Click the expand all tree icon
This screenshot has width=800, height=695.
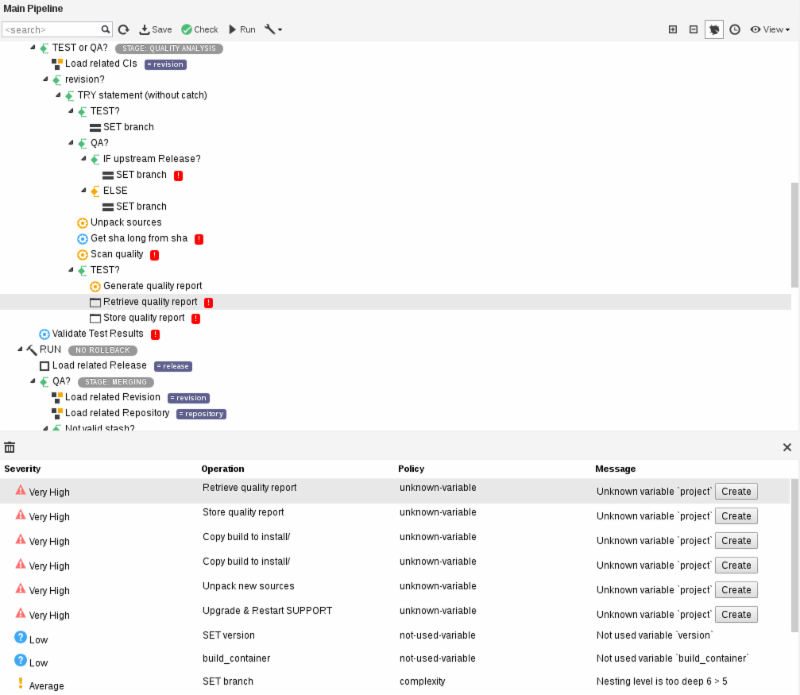point(673,30)
